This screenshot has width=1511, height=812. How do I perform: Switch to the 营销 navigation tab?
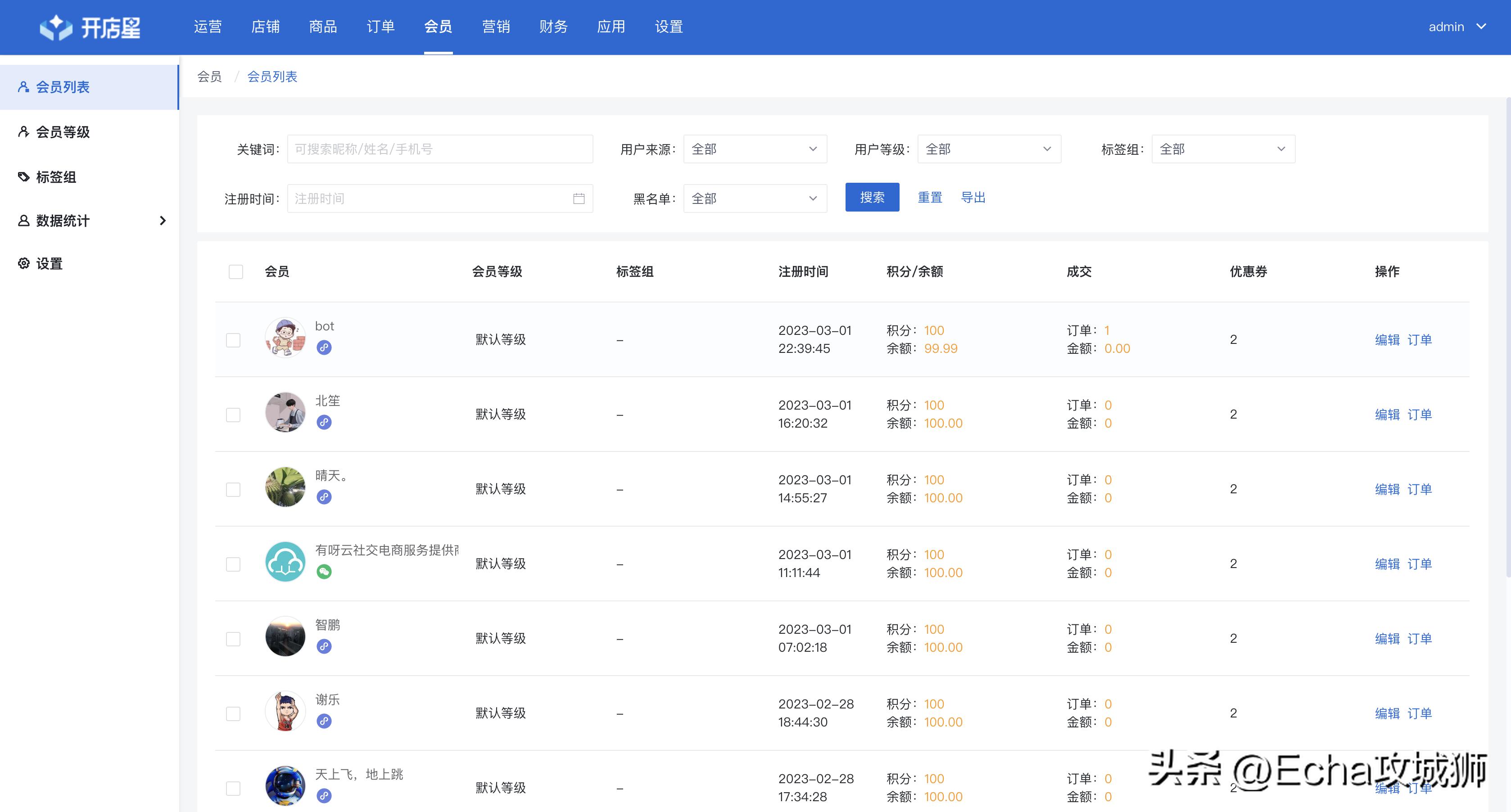coord(496,27)
